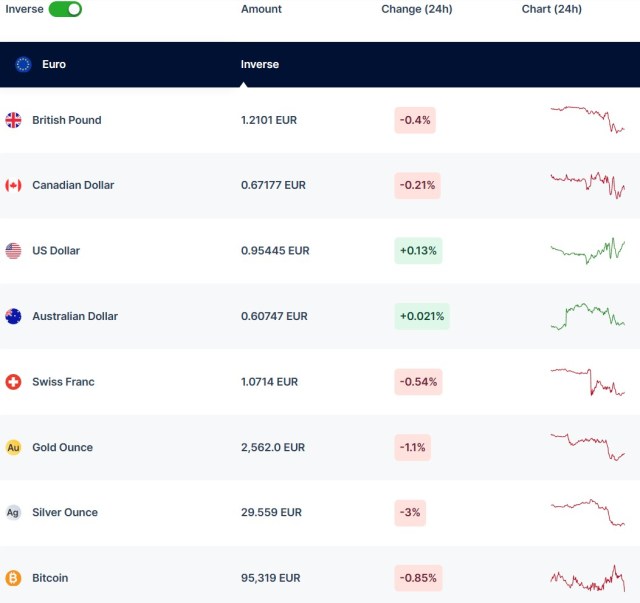Click the Silver Ounce Ag icon
Image resolution: width=640 pixels, height=603 pixels.
point(13,512)
